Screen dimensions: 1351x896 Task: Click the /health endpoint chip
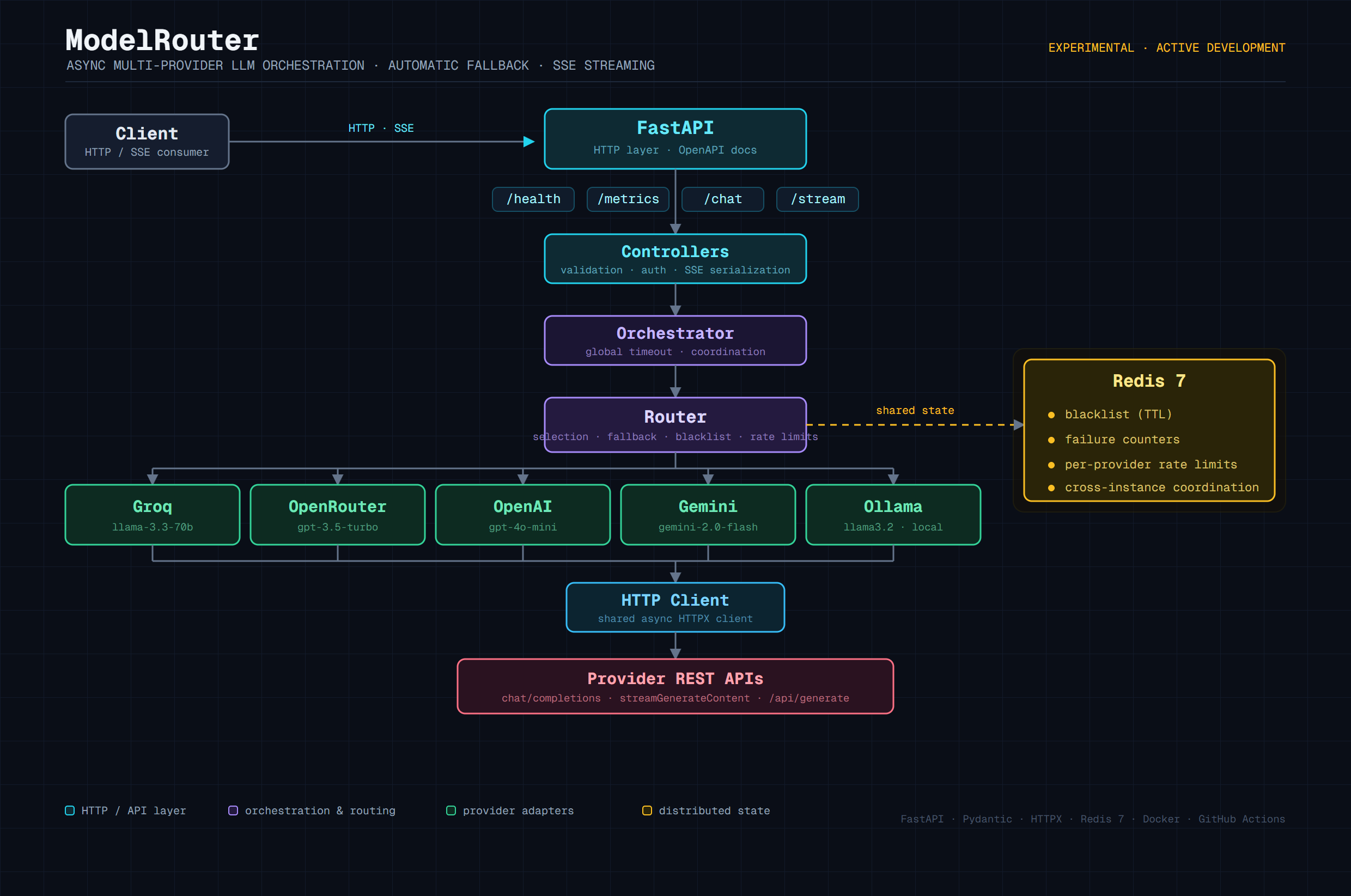(533, 199)
